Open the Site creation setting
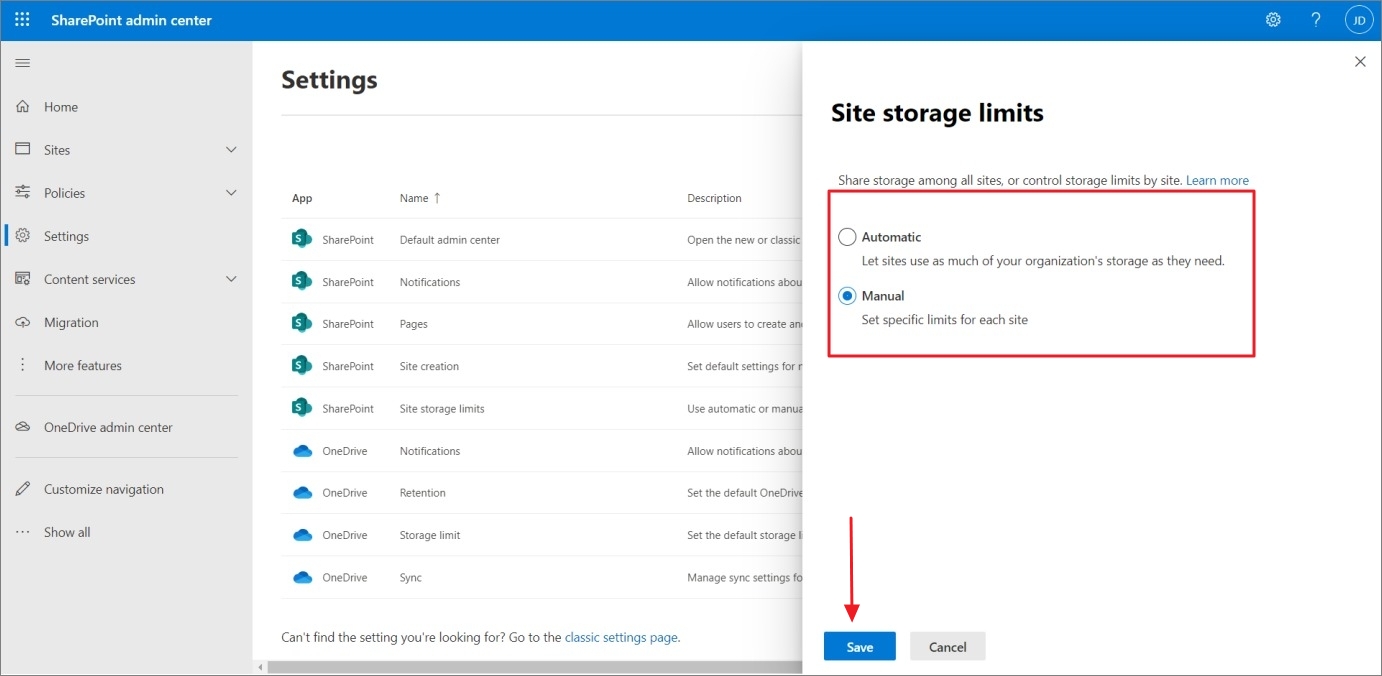This screenshot has height=676, width=1382. tap(429, 366)
